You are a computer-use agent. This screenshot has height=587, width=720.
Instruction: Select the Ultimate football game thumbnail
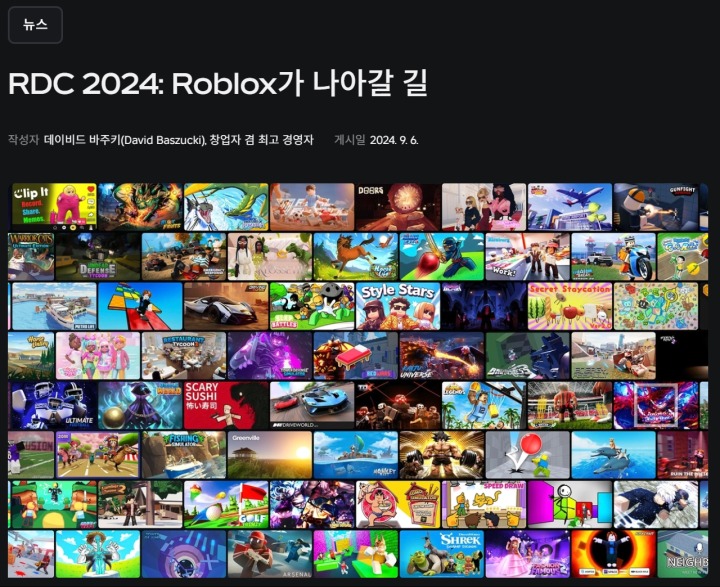pyautogui.click(x=53, y=405)
